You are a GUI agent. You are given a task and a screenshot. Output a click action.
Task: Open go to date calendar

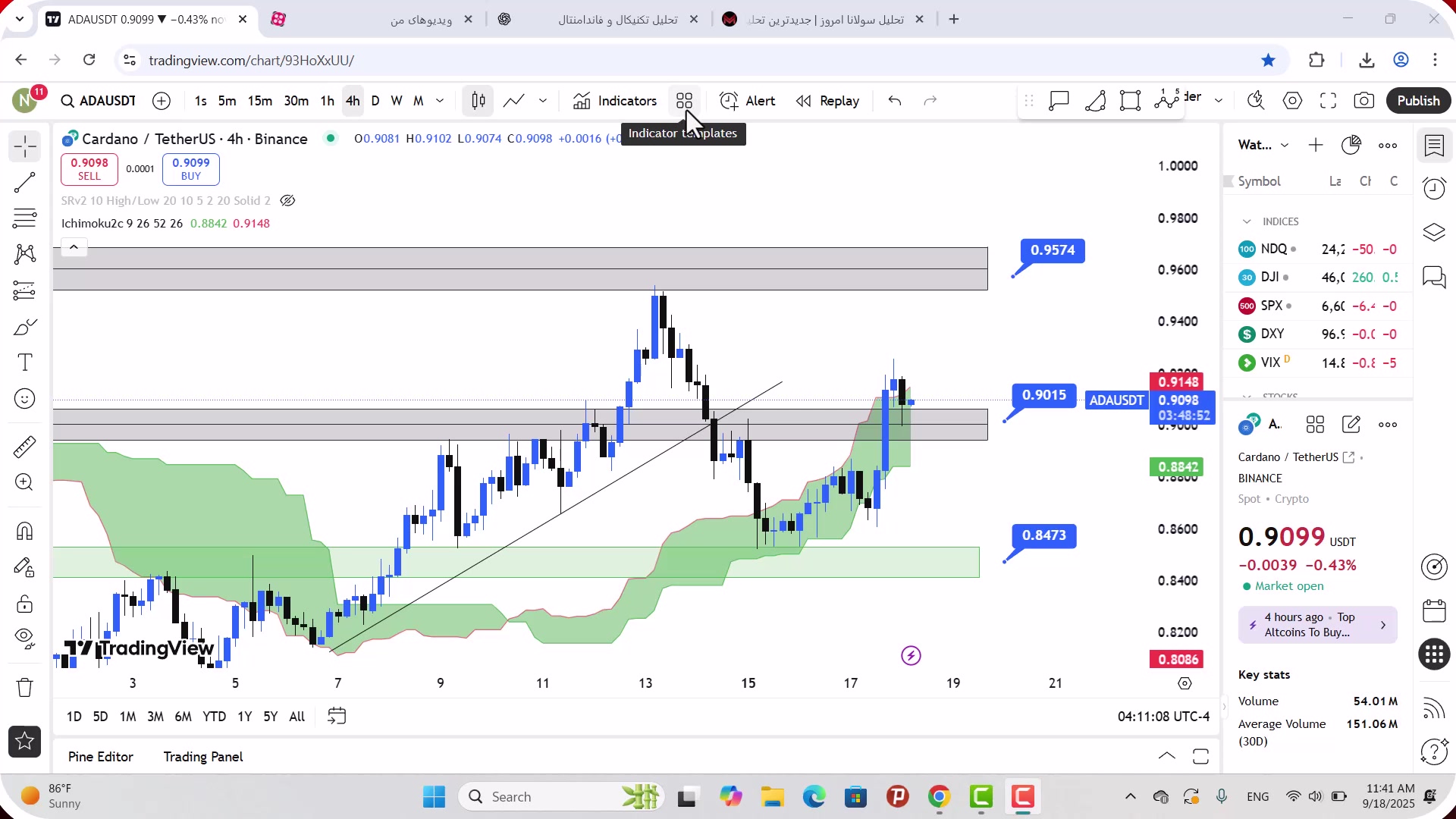click(x=337, y=716)
